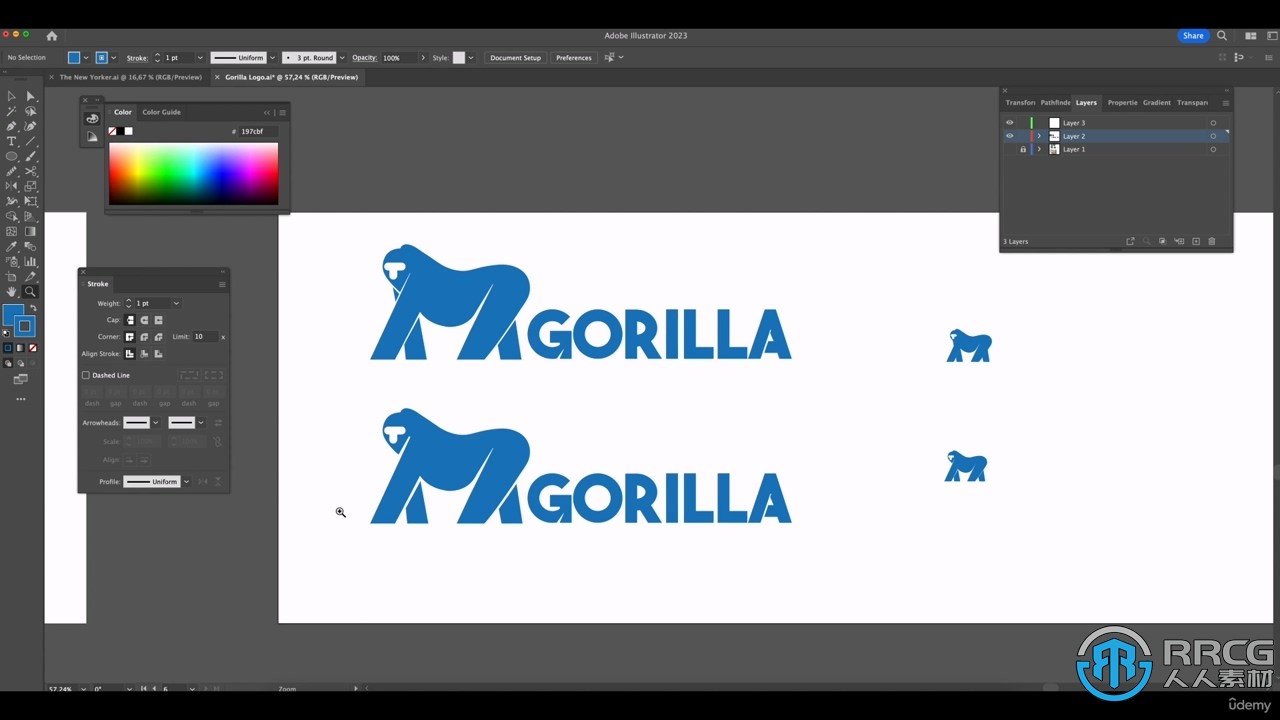Click Collect for Export icon

pyautogui.click(x=1130, y=242)
